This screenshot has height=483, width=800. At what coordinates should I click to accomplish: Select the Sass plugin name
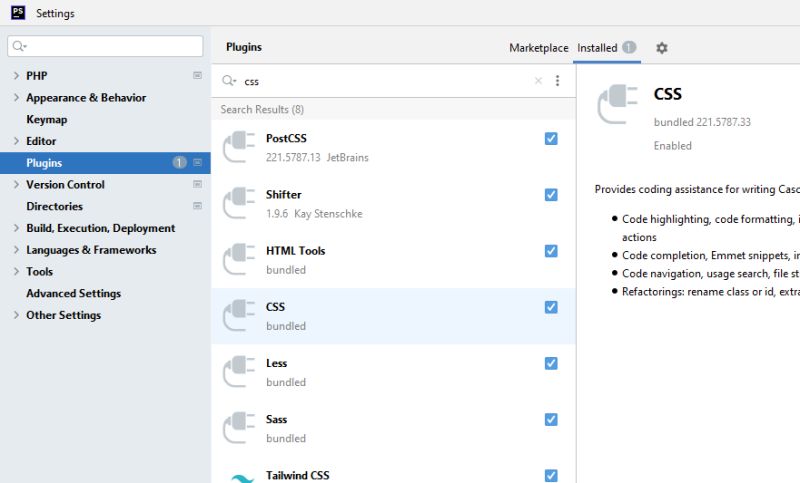[x=277, y=419]
